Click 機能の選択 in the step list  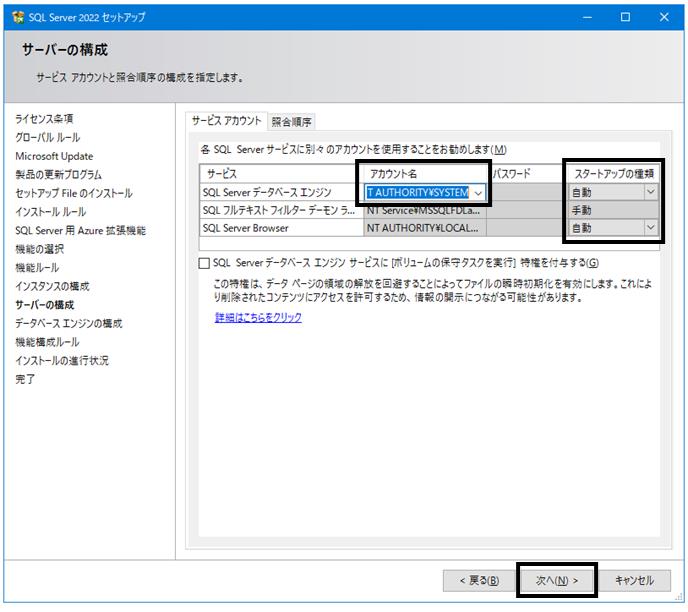pos(39,249)
